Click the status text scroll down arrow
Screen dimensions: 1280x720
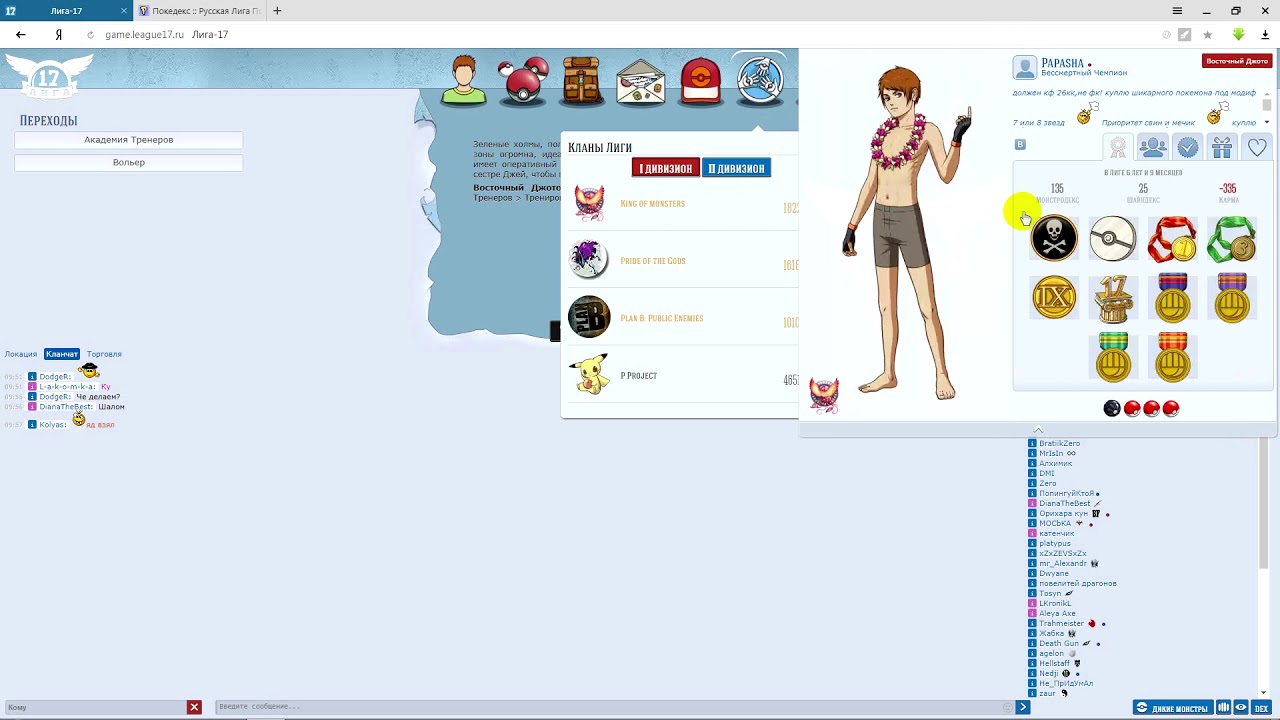pos(1267,122)
